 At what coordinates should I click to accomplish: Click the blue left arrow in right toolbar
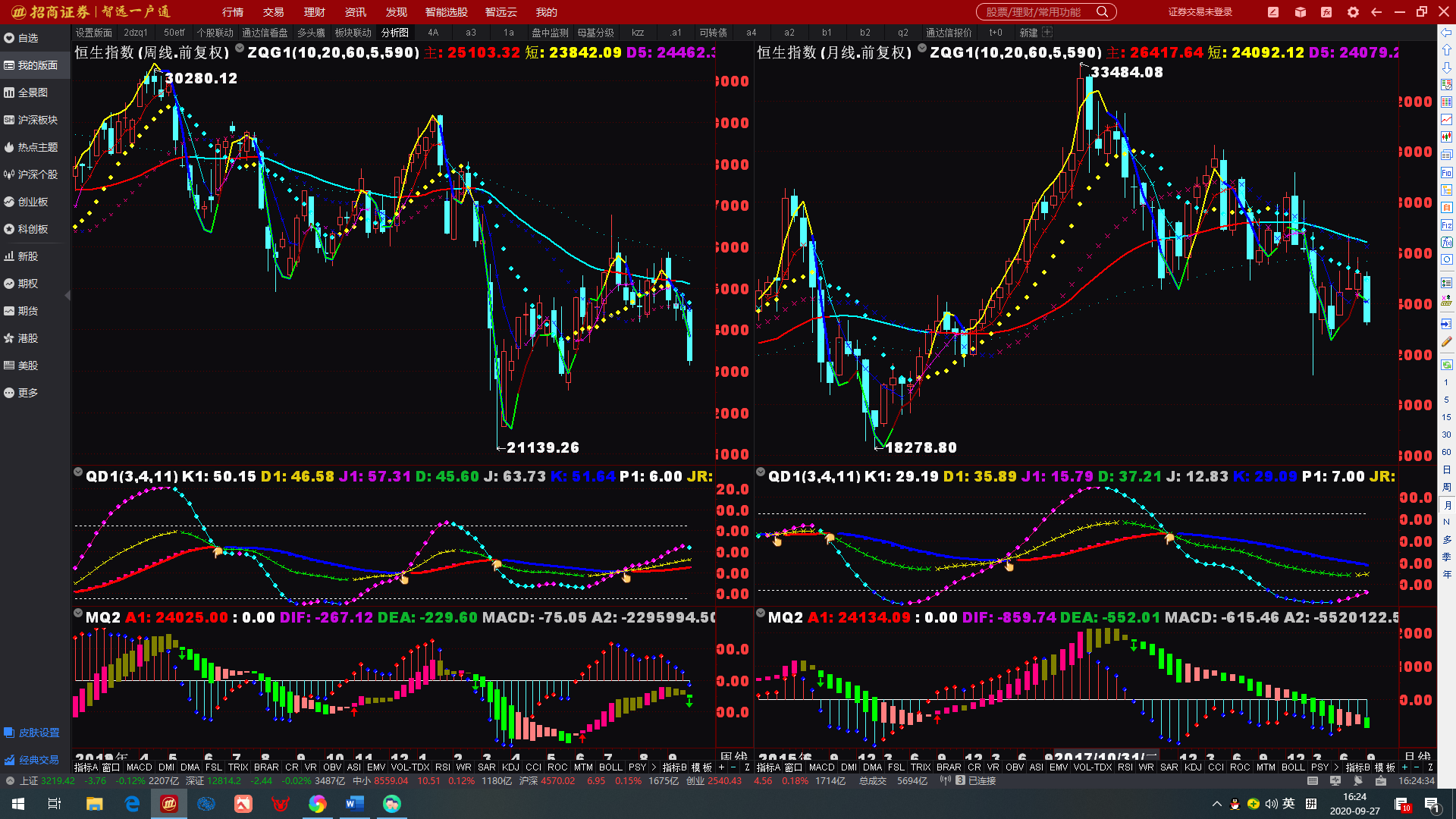1446,33
